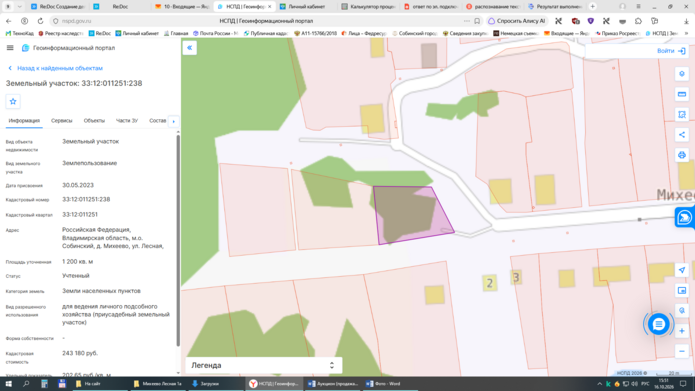Open the assistant side widget on the map edge

(685, 218)
